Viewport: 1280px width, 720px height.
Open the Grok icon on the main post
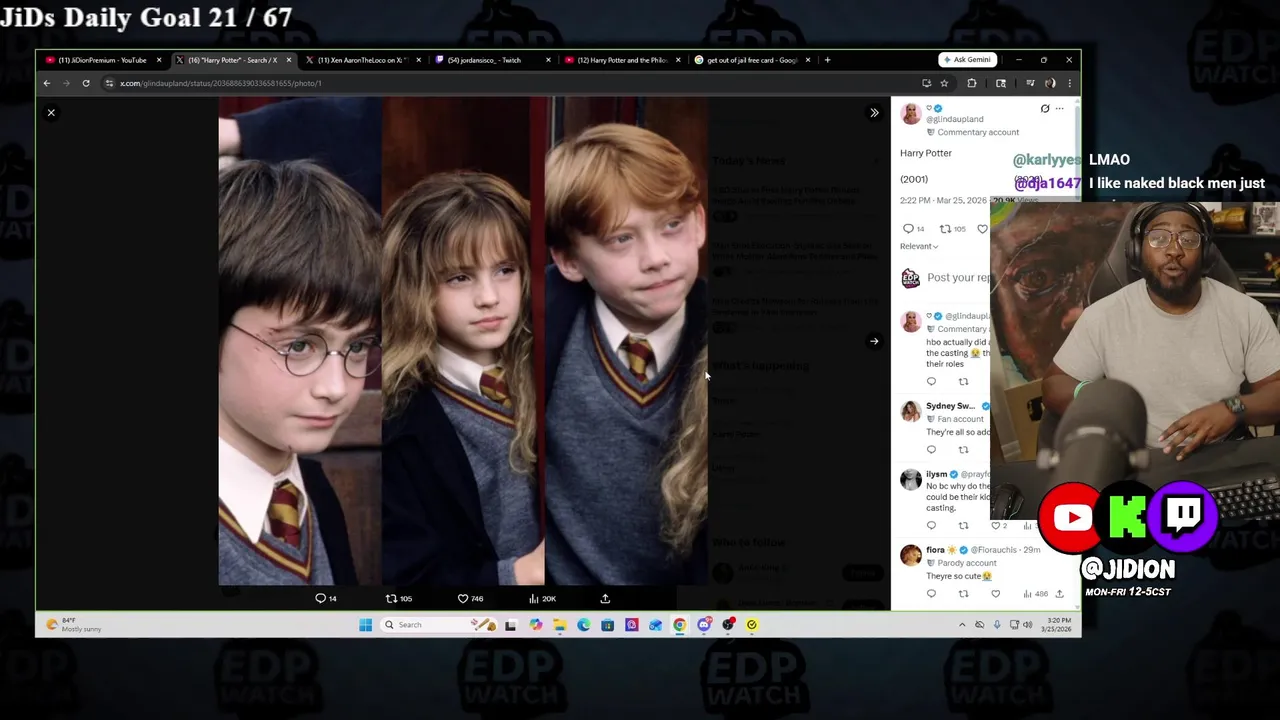coord(1045,109)
